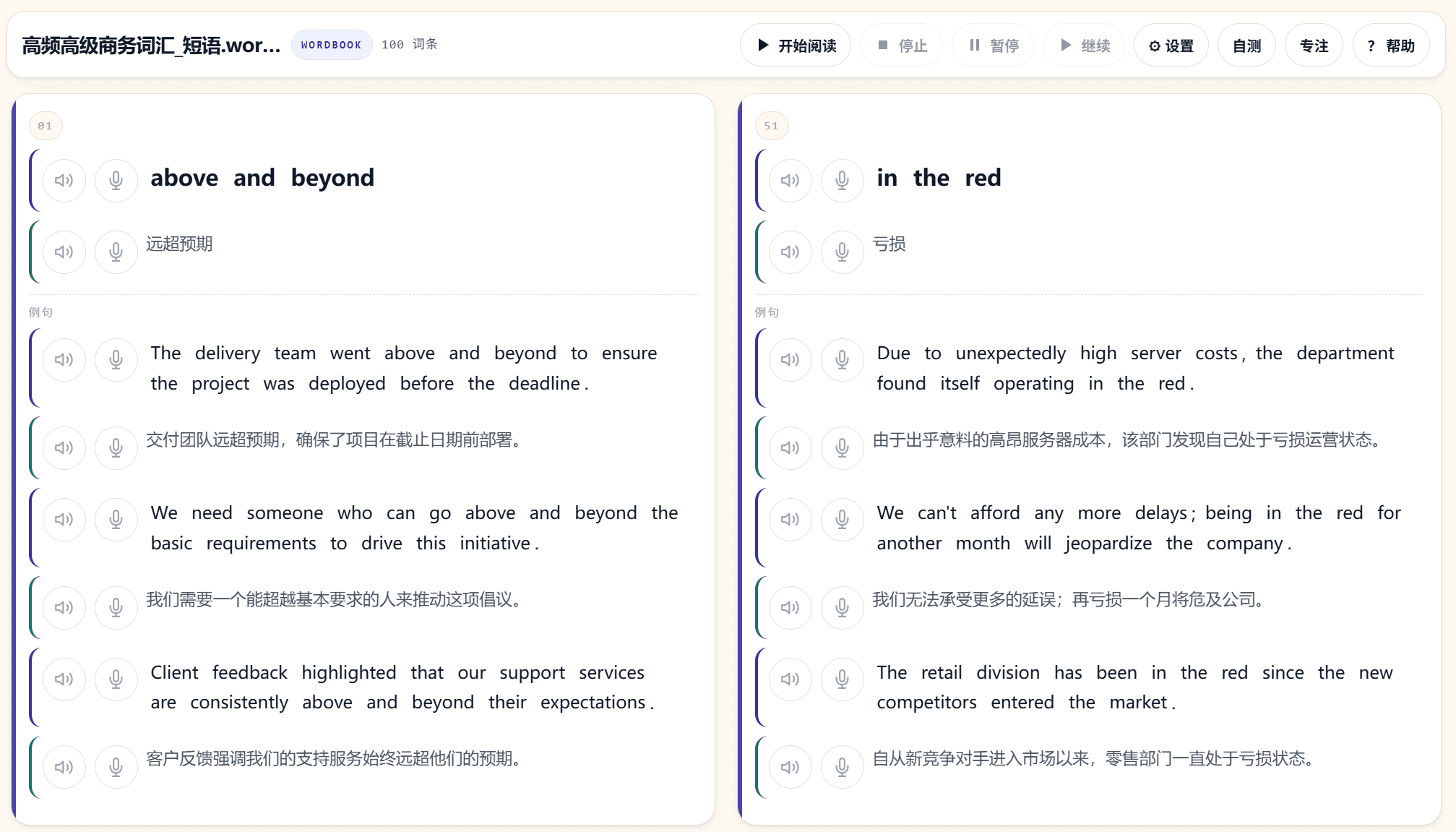Image resolution: width=1456 pixels, height=832 pixels.
Task: Play audio for 由于出乎意料的 sentence
Action: coord(791,448)
